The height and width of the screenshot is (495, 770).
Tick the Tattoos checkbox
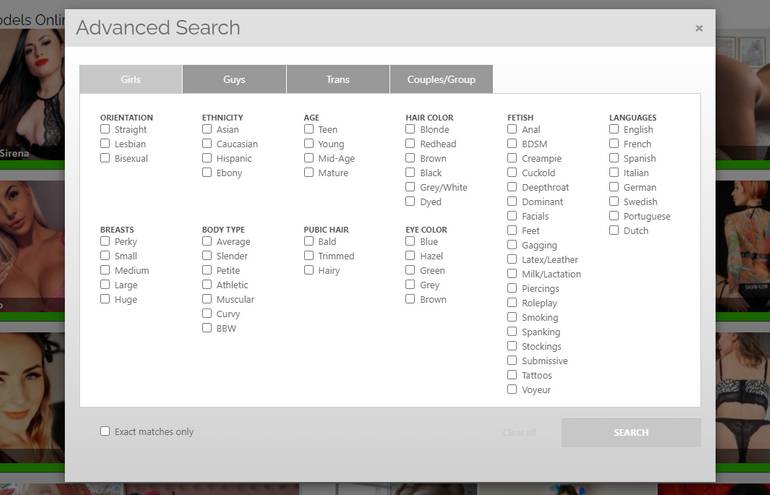tap(512, 375)
